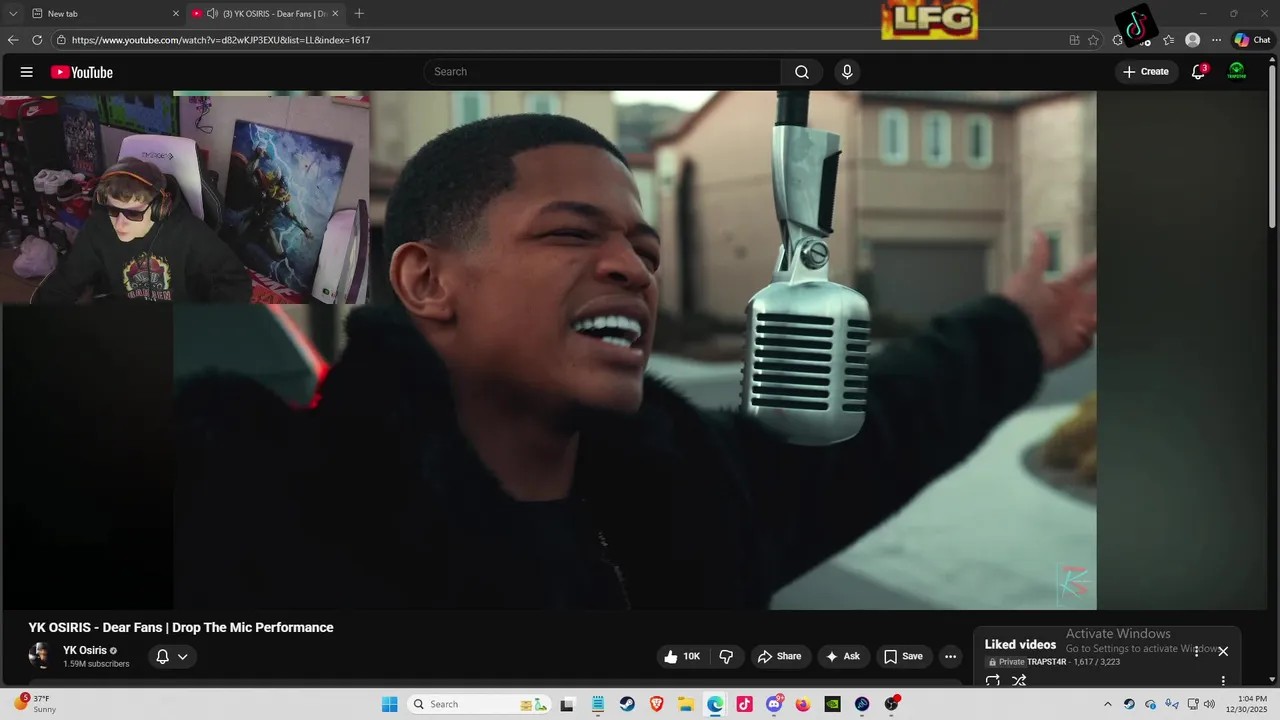Open weather widget showing 37°F Sunny
1280x720 pixels.
point(35,704)
